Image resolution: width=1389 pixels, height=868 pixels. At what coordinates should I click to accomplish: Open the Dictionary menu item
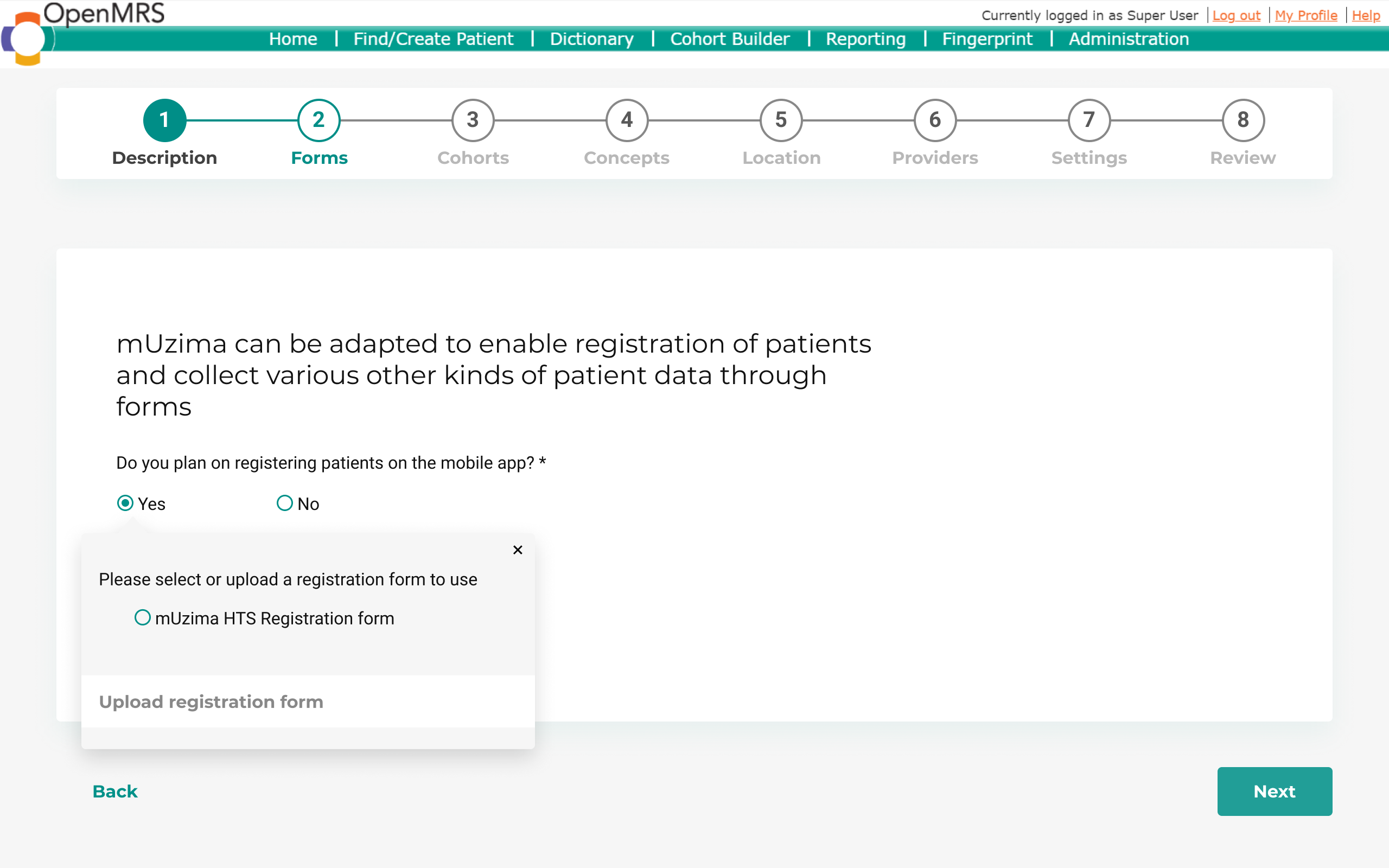[x=592, y=39]
